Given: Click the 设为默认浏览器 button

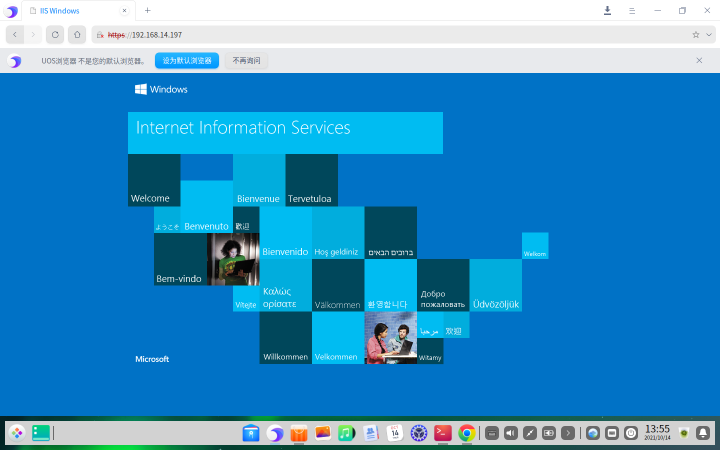Looking at the screenshot, I should click(x=186, y=60).
